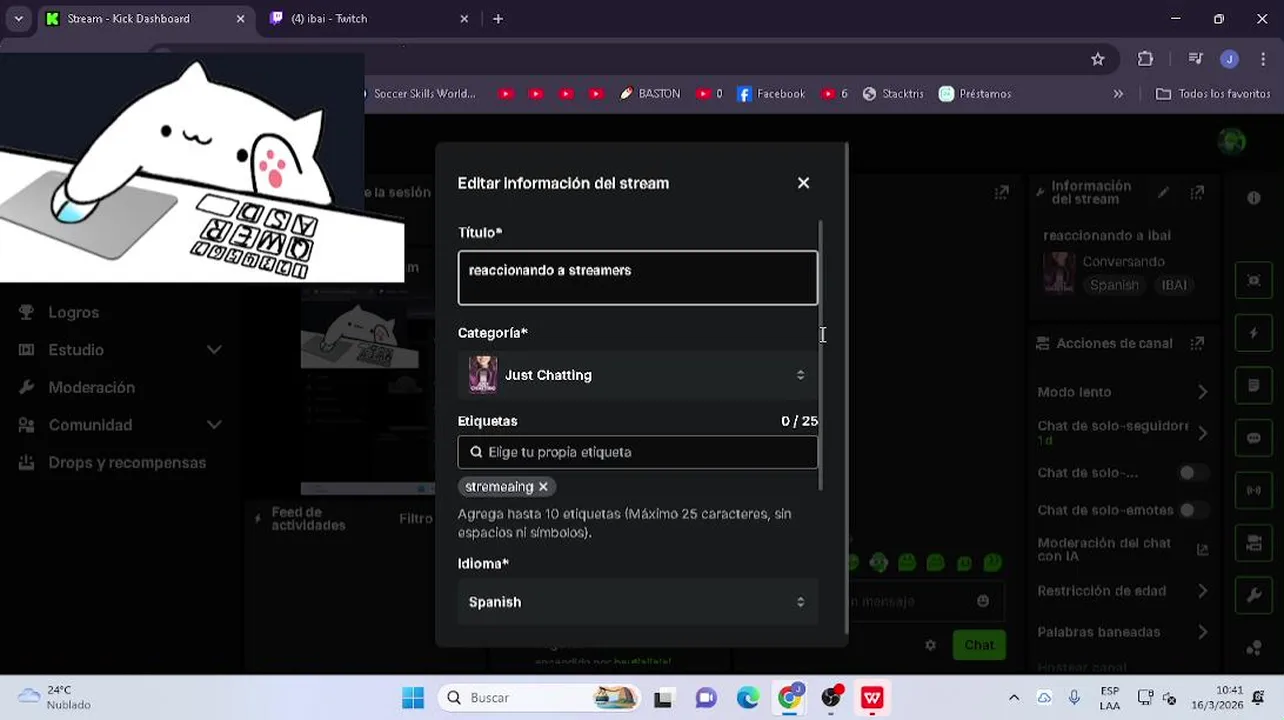Image resolution: width=1284 pixels, height=720 pixels.
Task: Pop out the Acciones de canal panel
Action: (1197, 343)
